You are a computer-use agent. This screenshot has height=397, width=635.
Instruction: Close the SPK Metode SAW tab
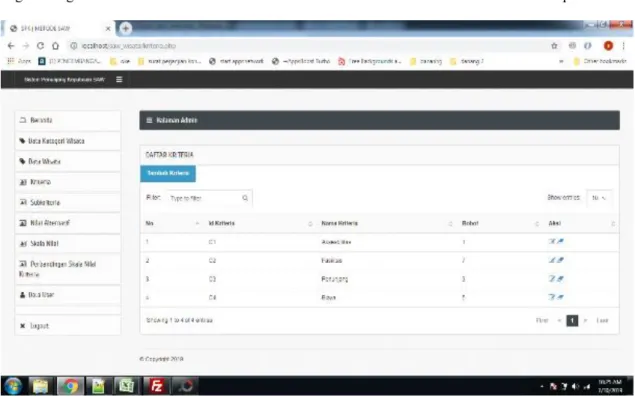pyautogui.click(x=108, y=28)
